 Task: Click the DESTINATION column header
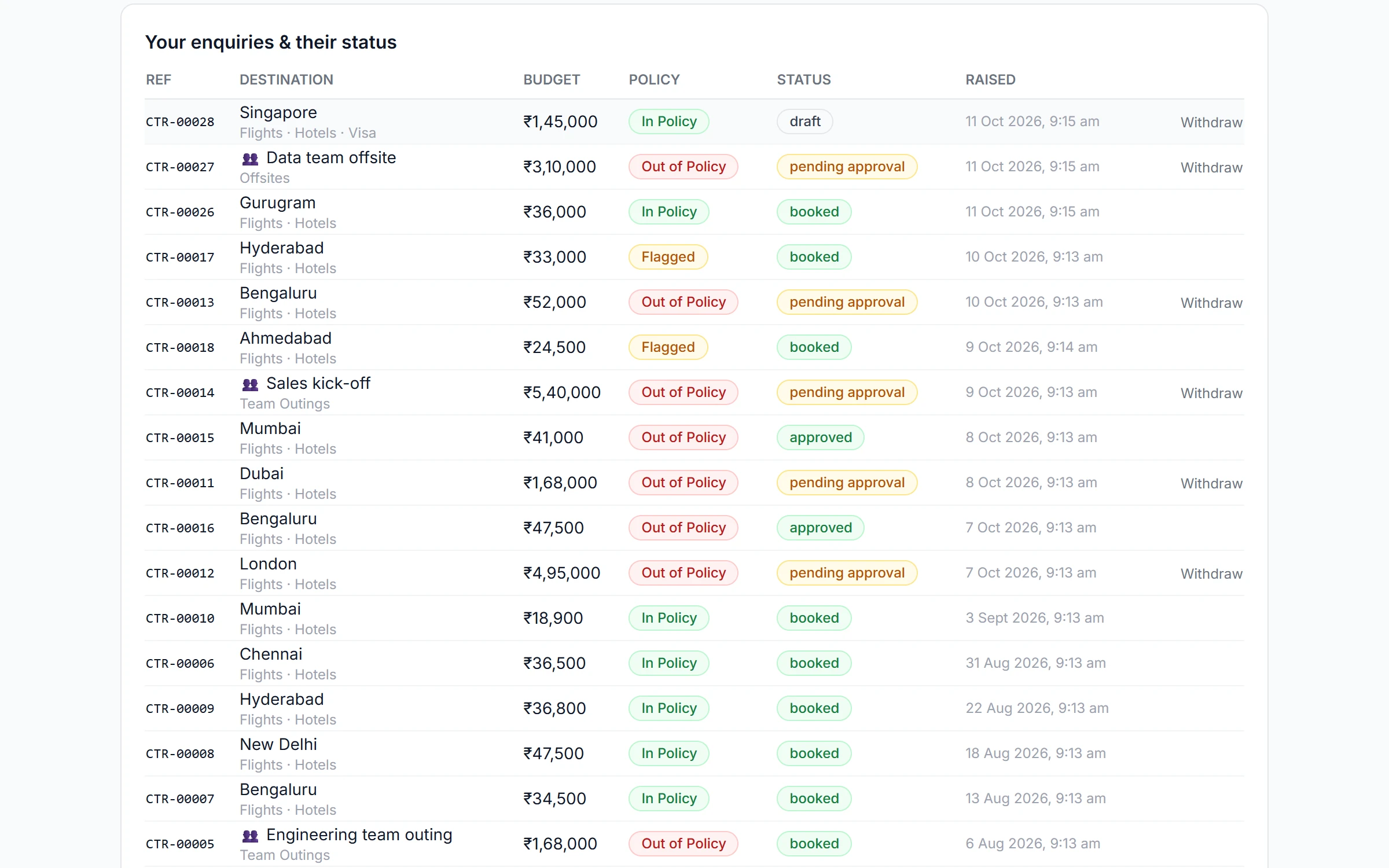pyautogui.click(x=286, y=80)
